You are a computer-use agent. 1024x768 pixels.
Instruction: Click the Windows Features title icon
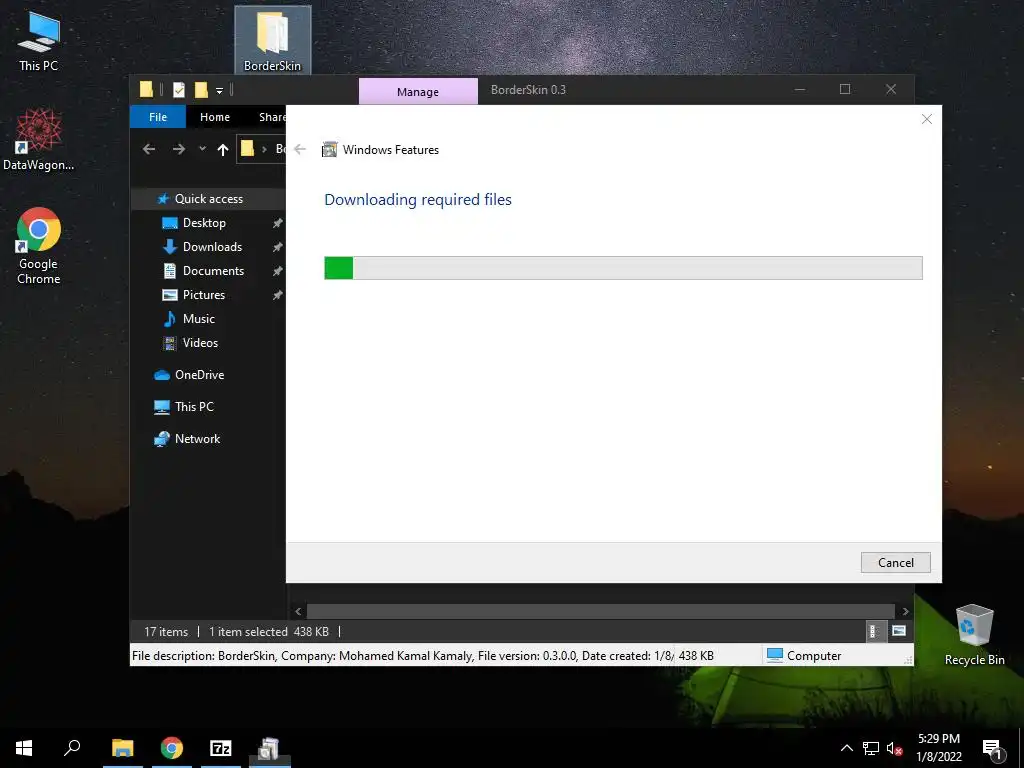tap(330, 150)
